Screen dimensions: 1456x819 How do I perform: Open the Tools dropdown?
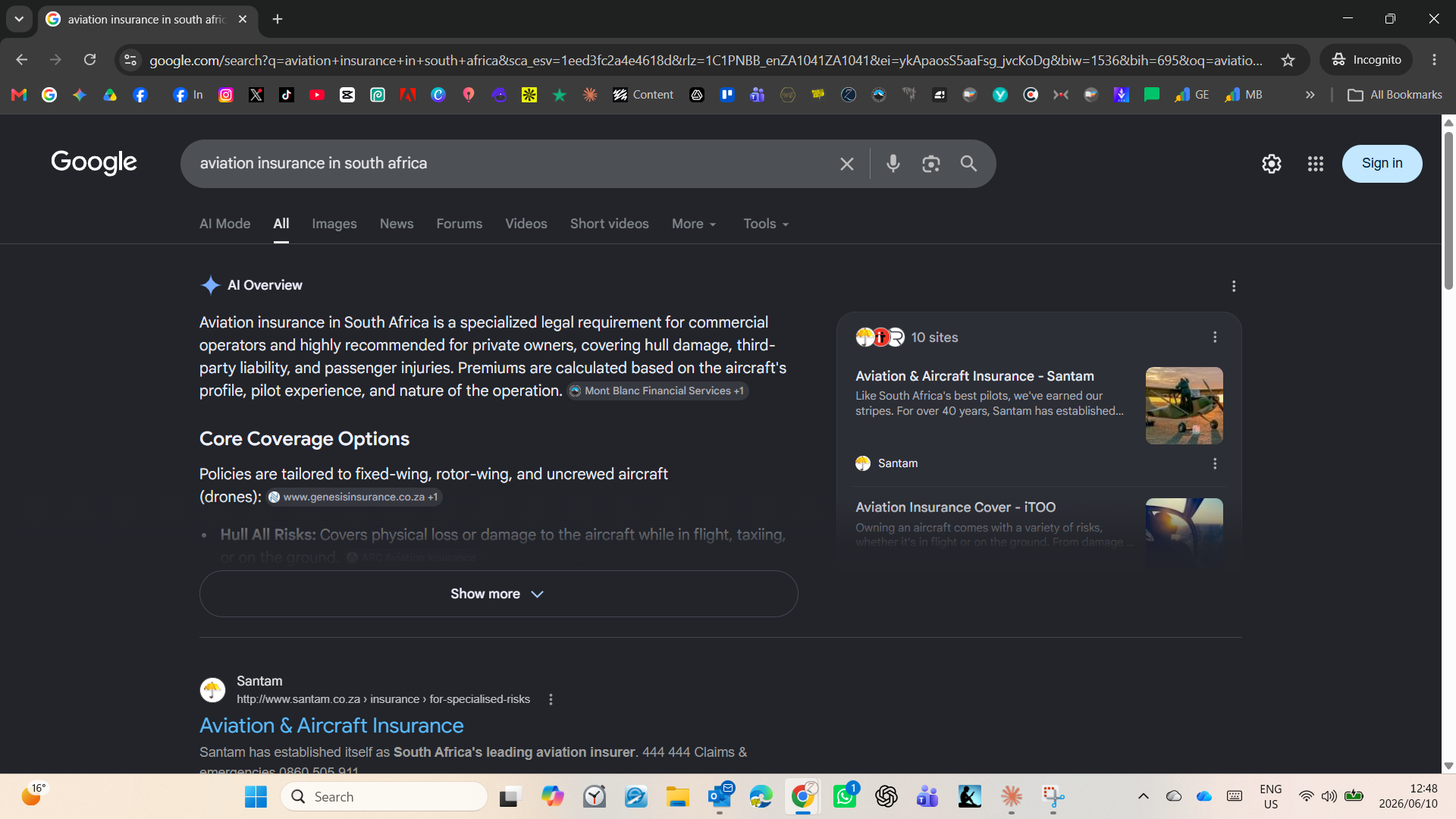coord(766,224)
